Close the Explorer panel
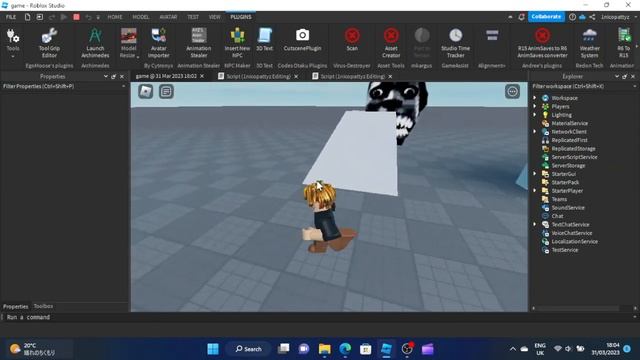640x360 pixels. pos(633,76)
